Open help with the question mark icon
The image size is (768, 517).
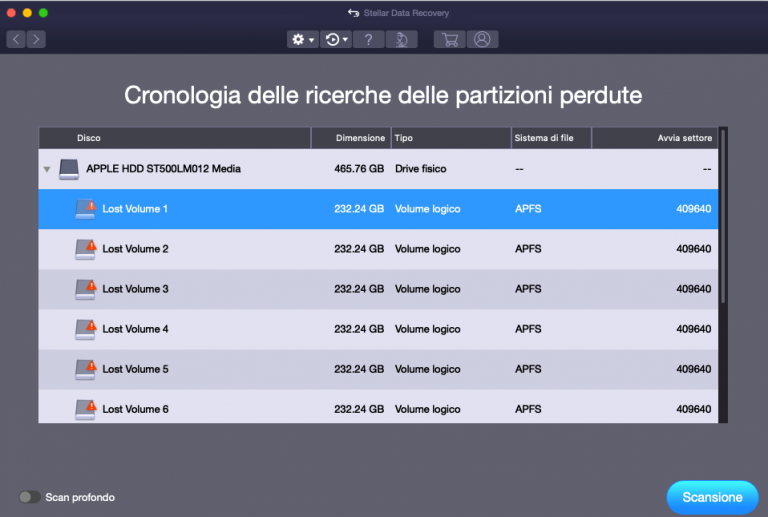368,39
